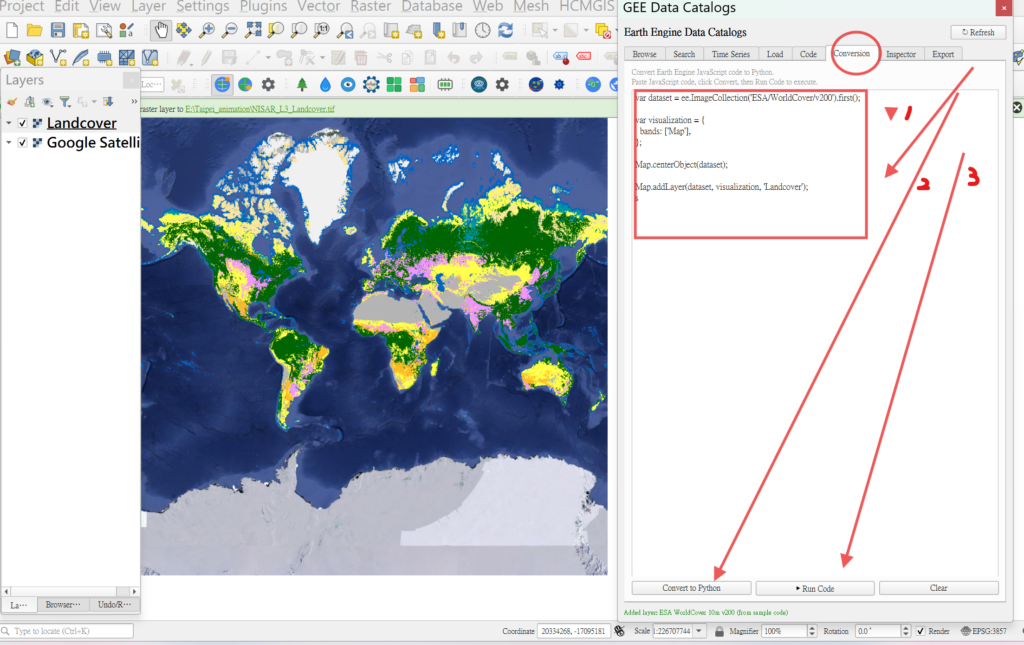Click the blue water drop plugin icon
The height and width of the screenshot is (645, 1024).
coord(325,84)
